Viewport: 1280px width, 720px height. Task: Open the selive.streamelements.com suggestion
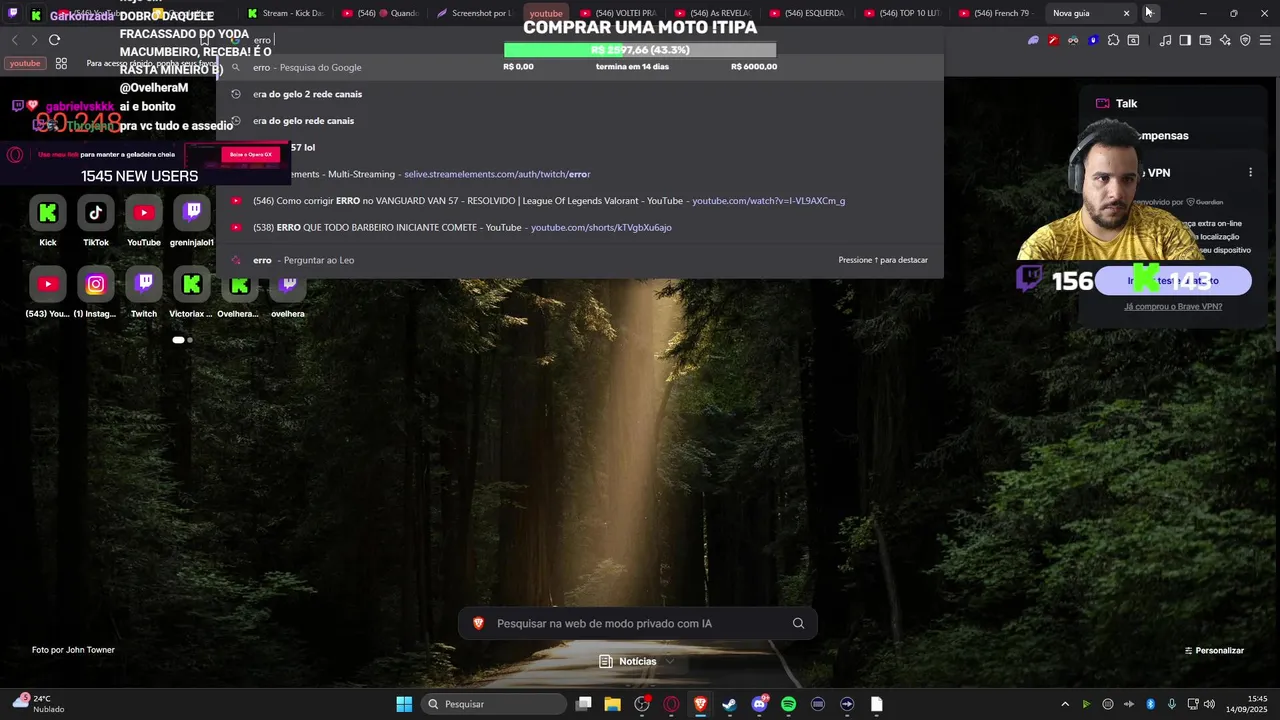(580, 174)
